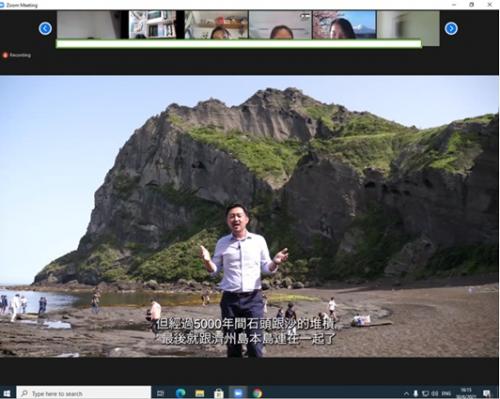Click the Windows Start button
Screen dimensions: 500x399
6,393
